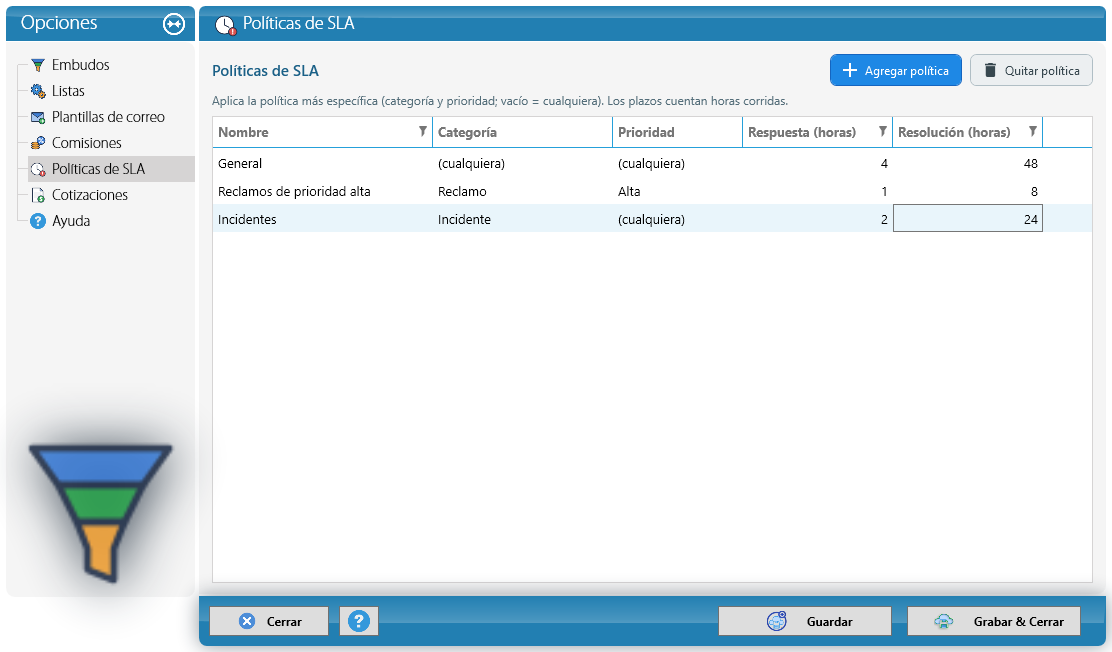Open the Nombre column filter
The width and height of the screenshot is (1112, 652).
click(x=423, y=131)
